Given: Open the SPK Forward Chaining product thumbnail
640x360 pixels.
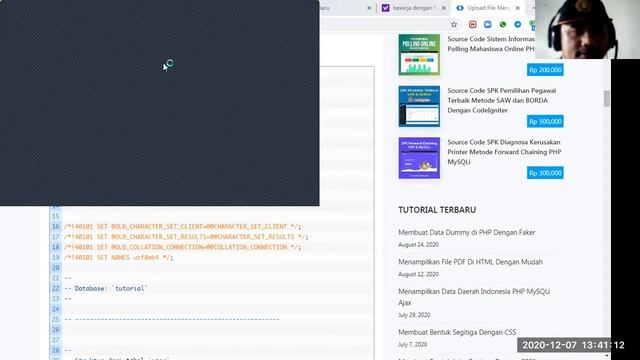Looking at the screenshot, I should 419,158.
